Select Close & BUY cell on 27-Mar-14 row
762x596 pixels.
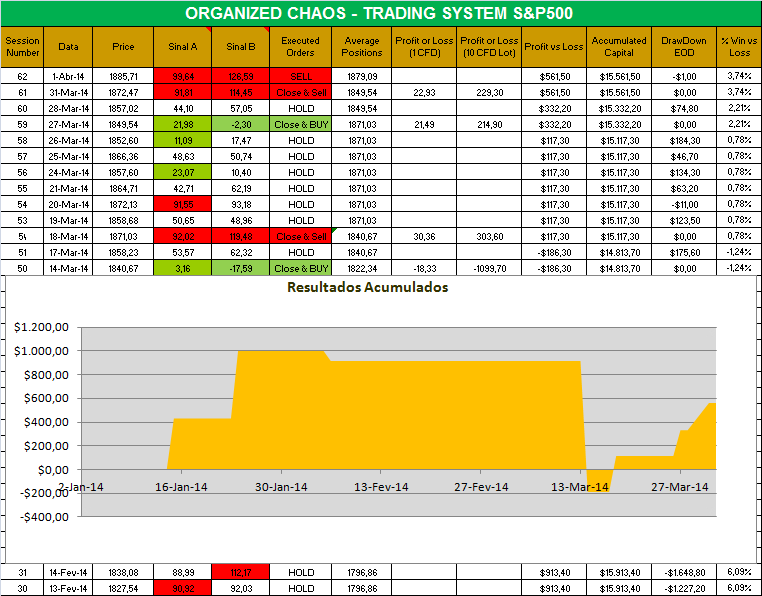click(300, 124)
